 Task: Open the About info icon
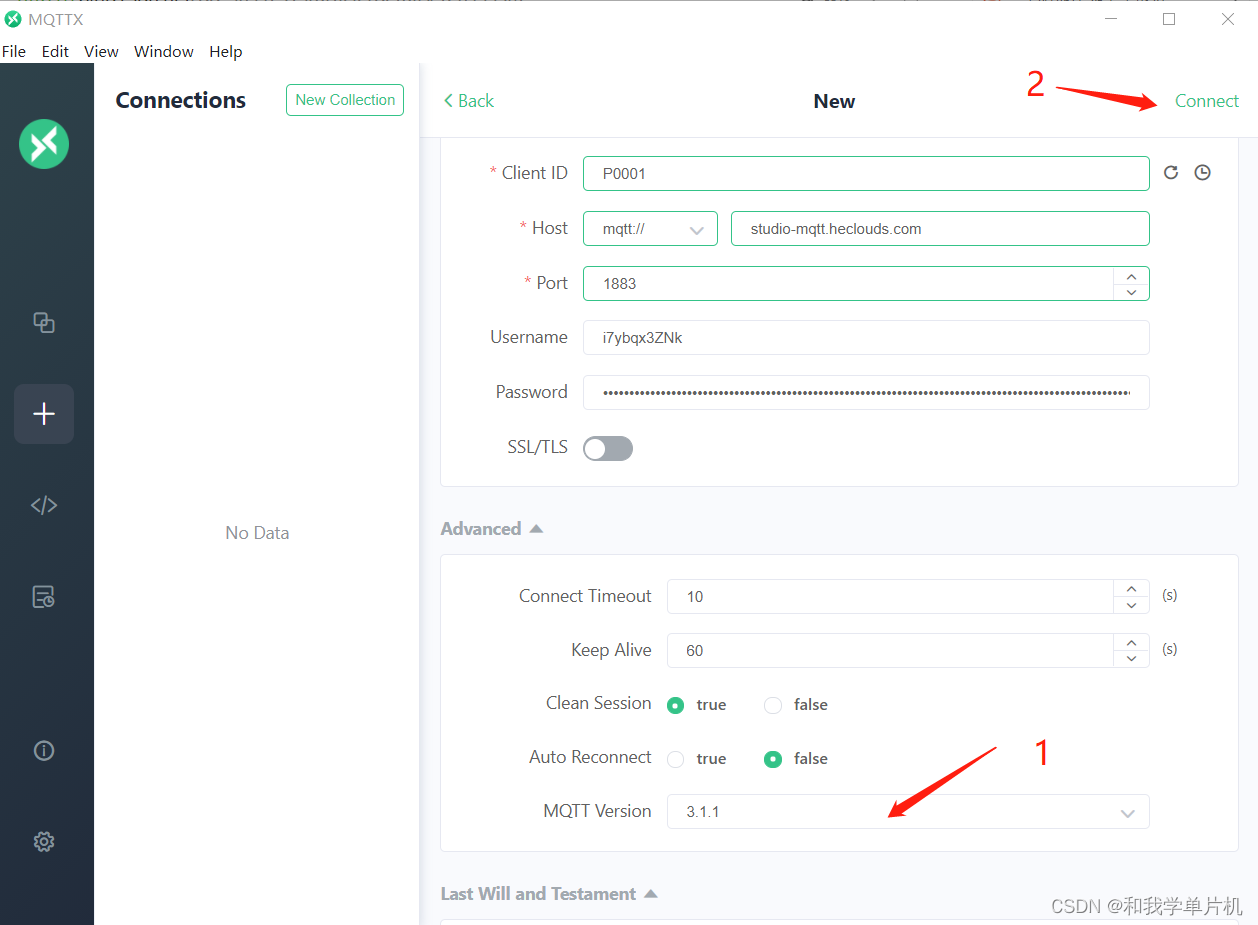pos(44,750)
